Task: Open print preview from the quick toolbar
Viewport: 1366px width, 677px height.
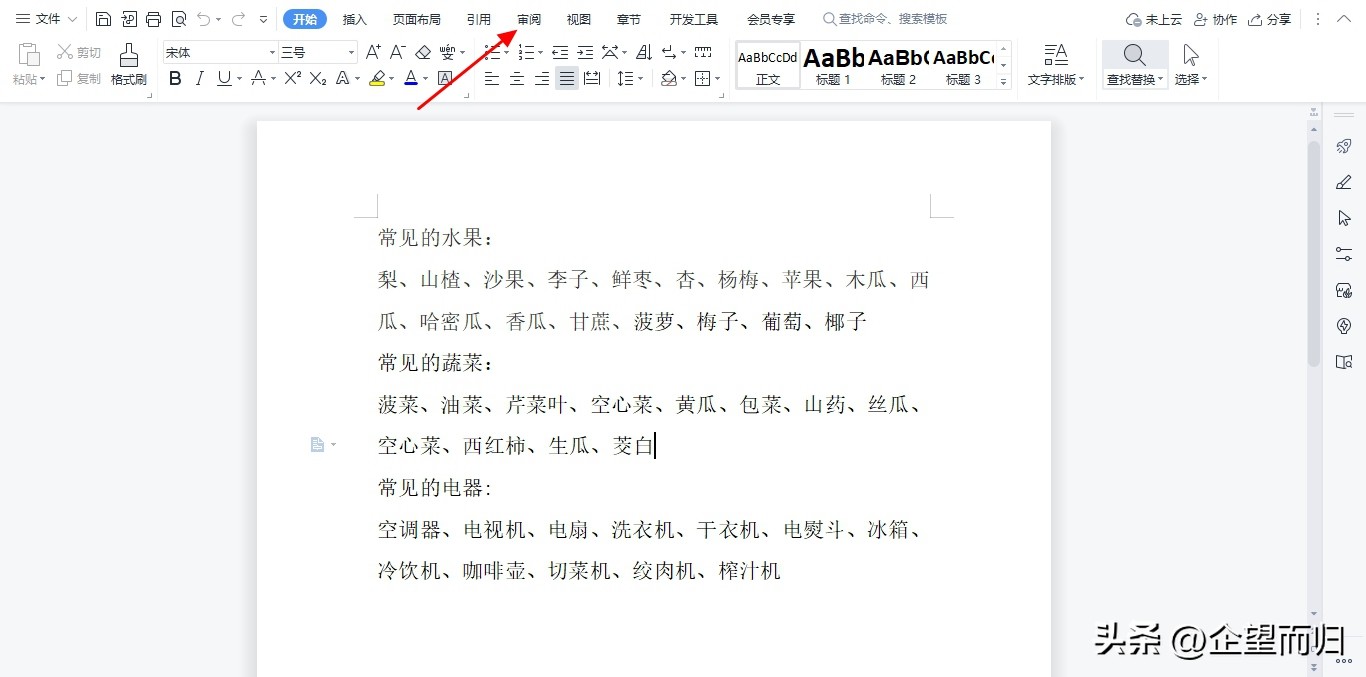Action: [x=178, y=19]
